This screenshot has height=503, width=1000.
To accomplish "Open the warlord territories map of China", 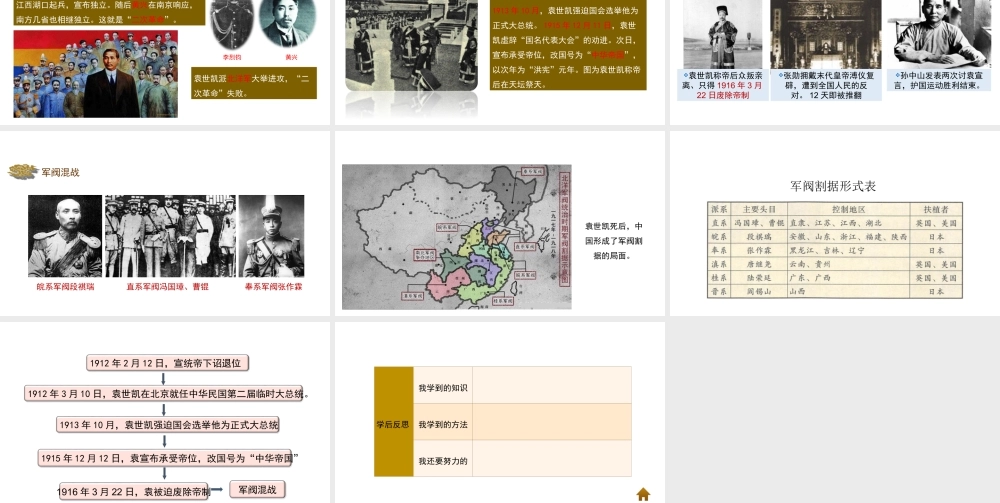I will click(x=457, y=237).
